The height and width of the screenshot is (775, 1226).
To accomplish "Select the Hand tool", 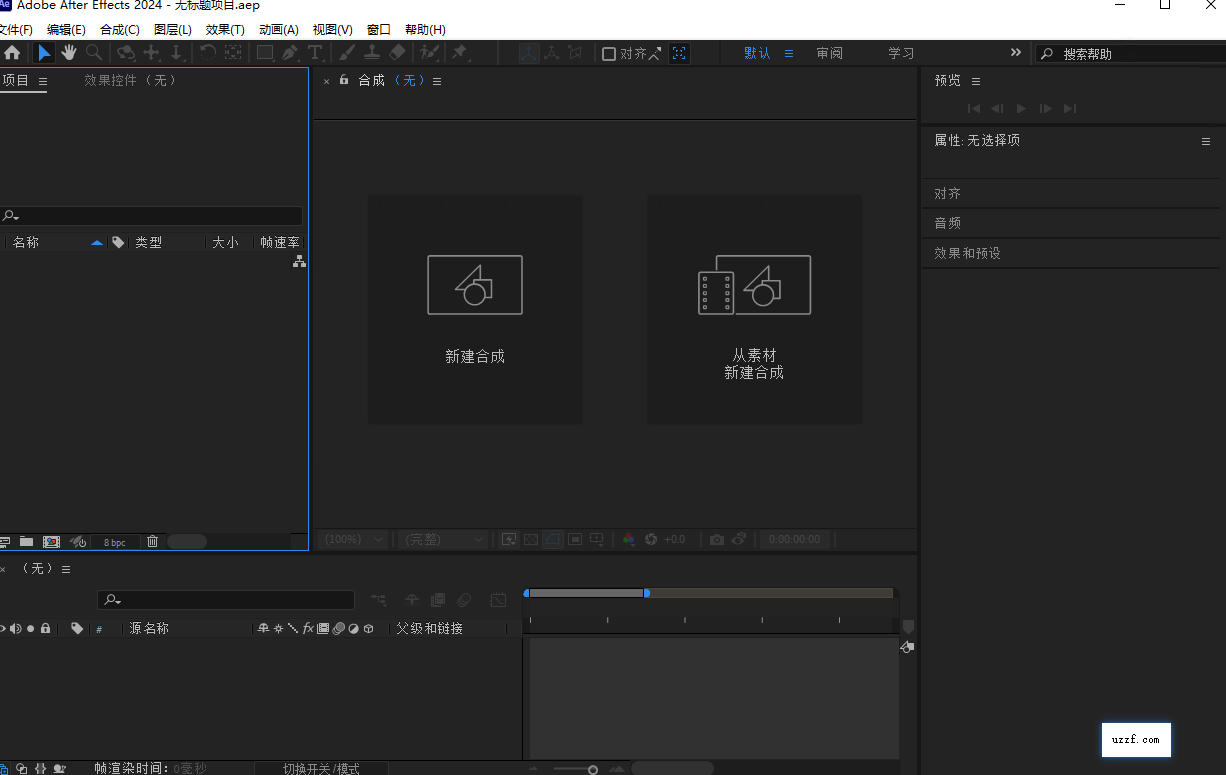I will 68,52.
